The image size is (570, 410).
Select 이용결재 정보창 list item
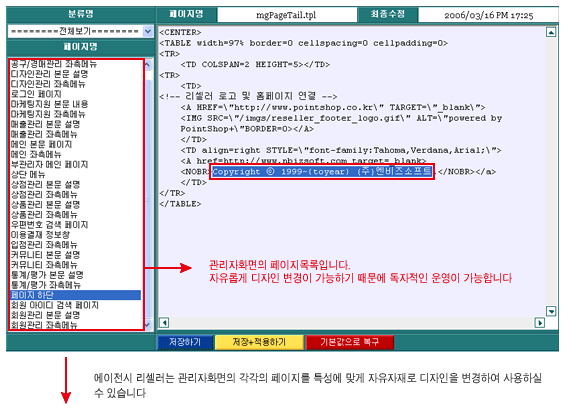40,235
